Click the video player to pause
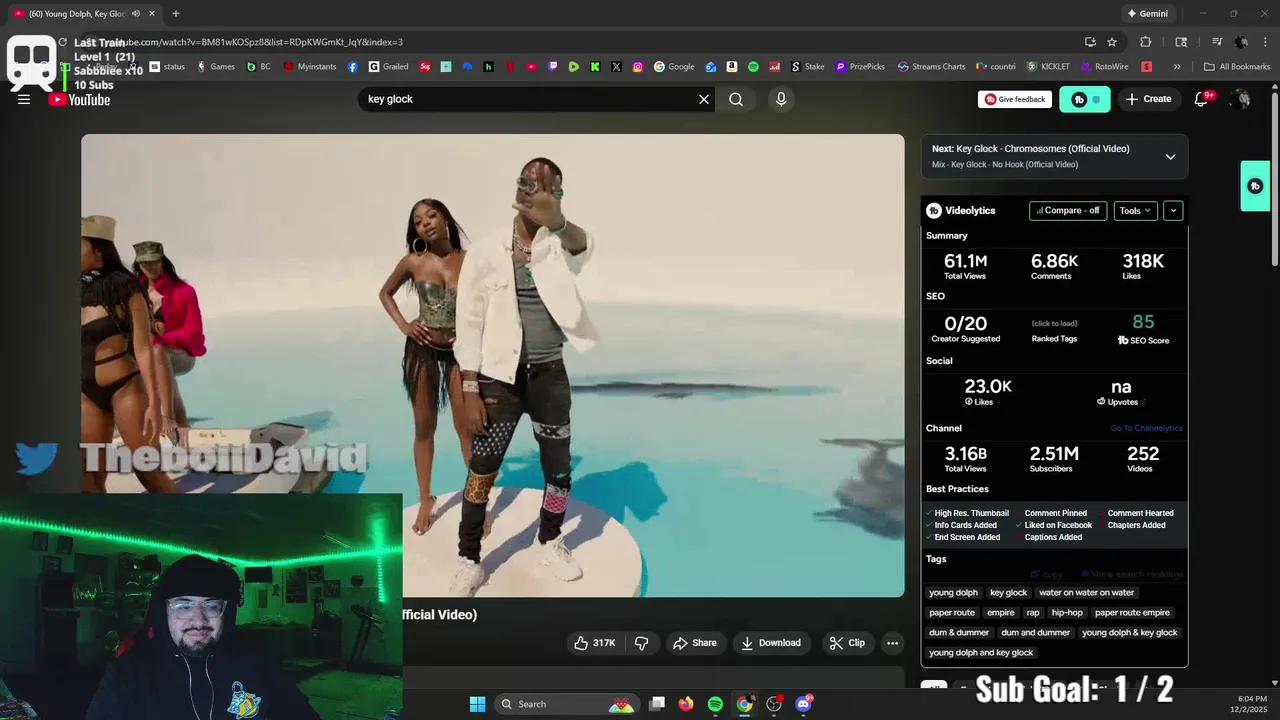The image size is (1280, 720). coord(493,365)
